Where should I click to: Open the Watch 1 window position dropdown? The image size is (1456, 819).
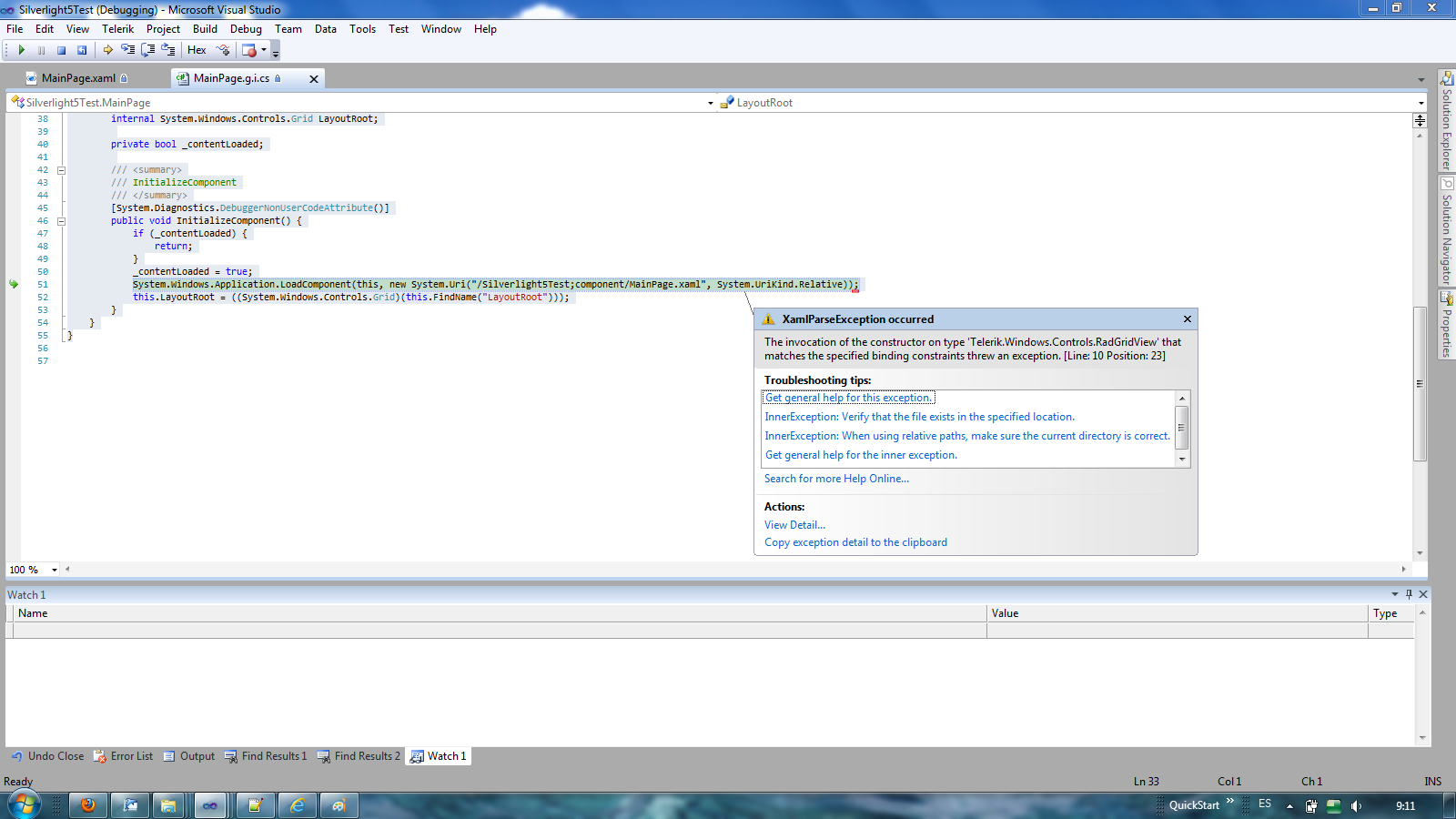(1394, 594)
